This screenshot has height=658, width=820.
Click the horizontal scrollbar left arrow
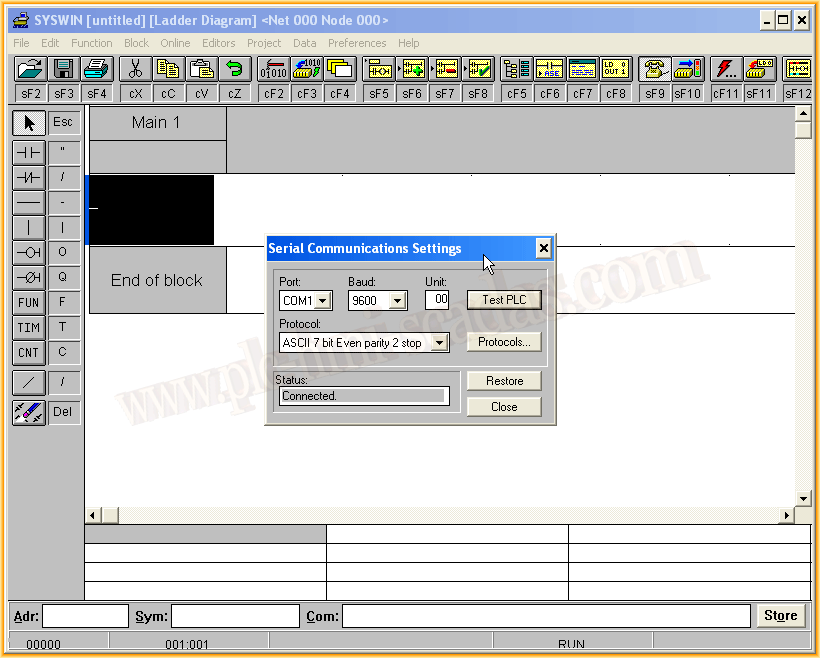coord(93,515)
